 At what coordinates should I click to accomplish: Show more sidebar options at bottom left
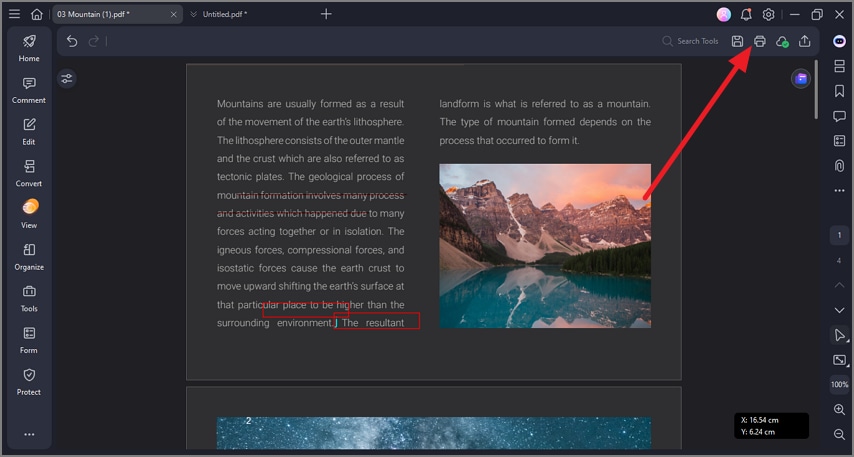29,434
